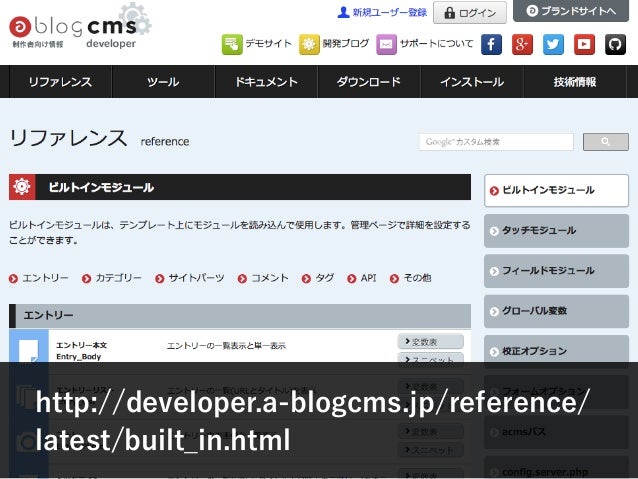Open the デモサイト link text
This screenshot has width=638, height=479.
tap(268, 44)
